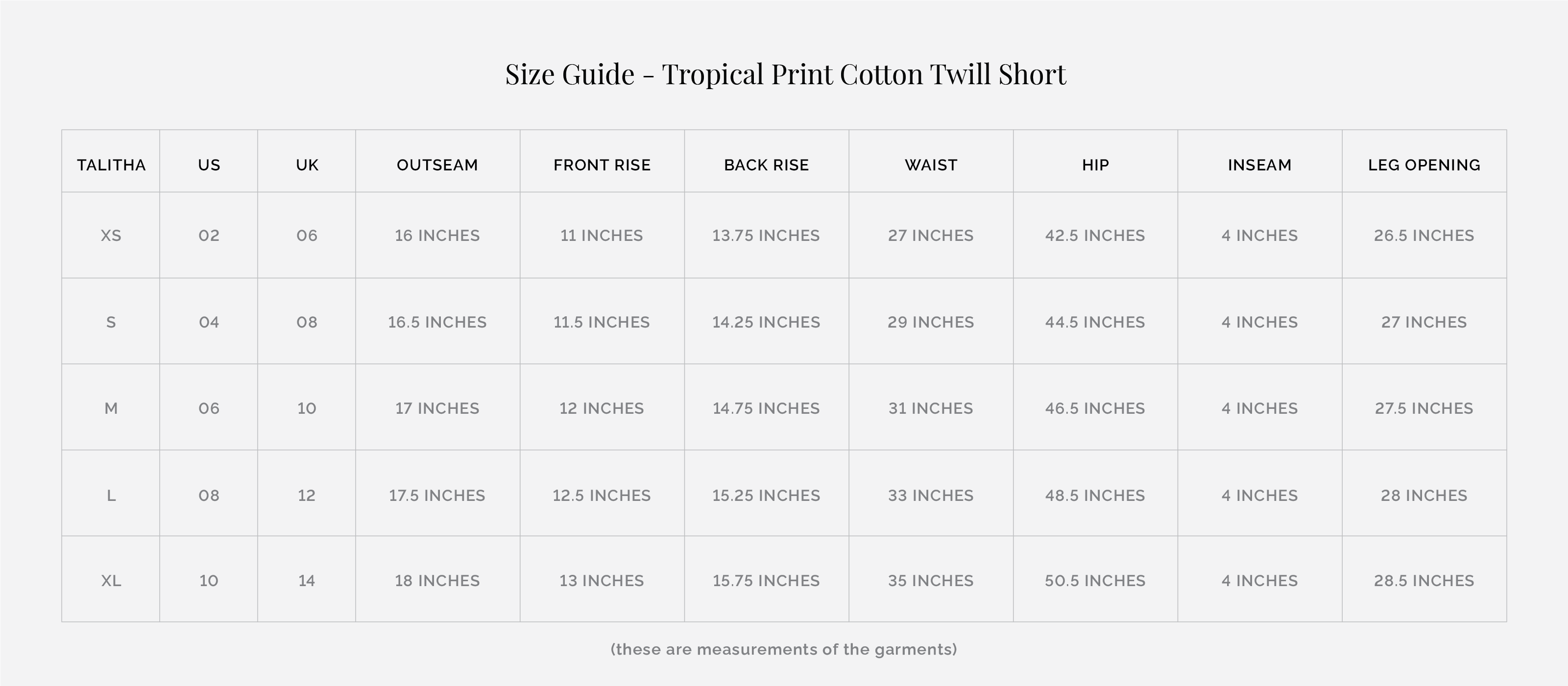Click the BACK RISE column header
The width and height of the screenshot is (1568, 686).
pyautogui.click(x=766, y=165)
